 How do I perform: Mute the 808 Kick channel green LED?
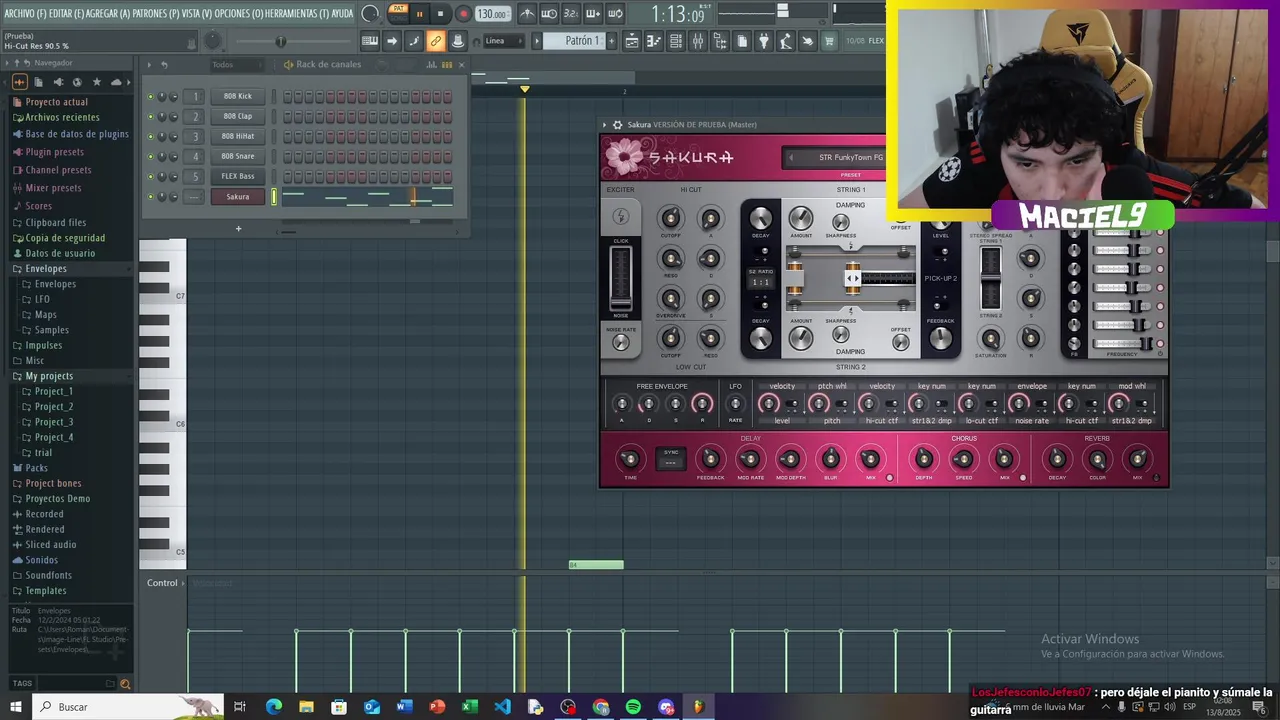point(150,97)
